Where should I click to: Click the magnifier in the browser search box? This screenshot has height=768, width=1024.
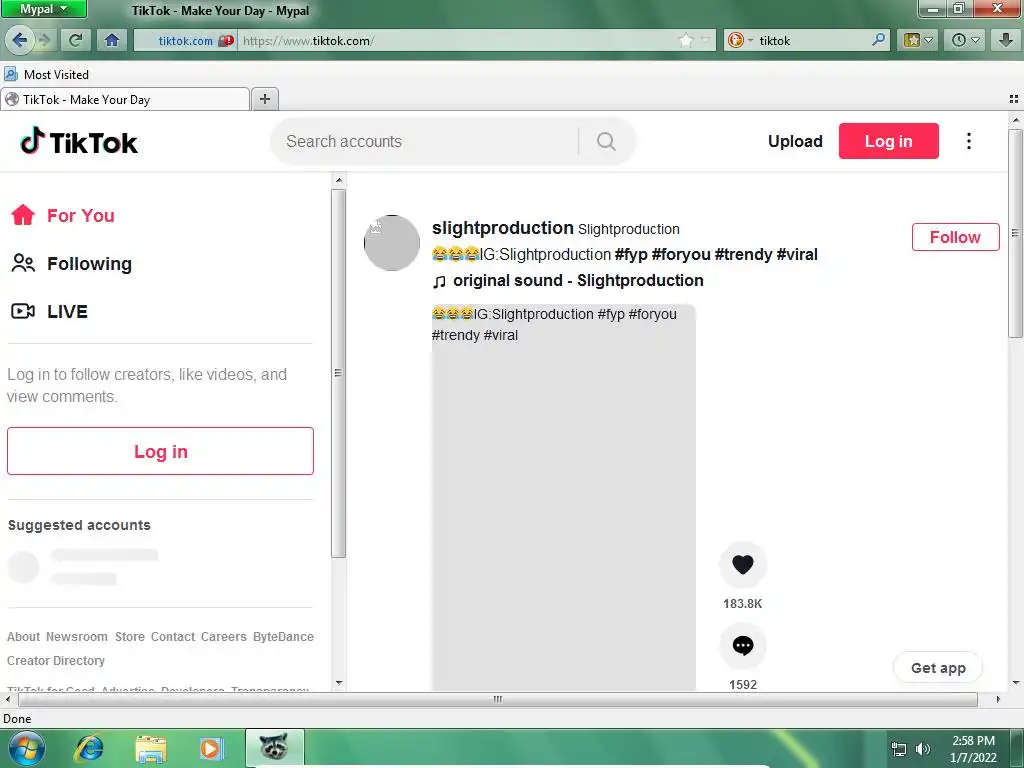[x=878, y=40]
